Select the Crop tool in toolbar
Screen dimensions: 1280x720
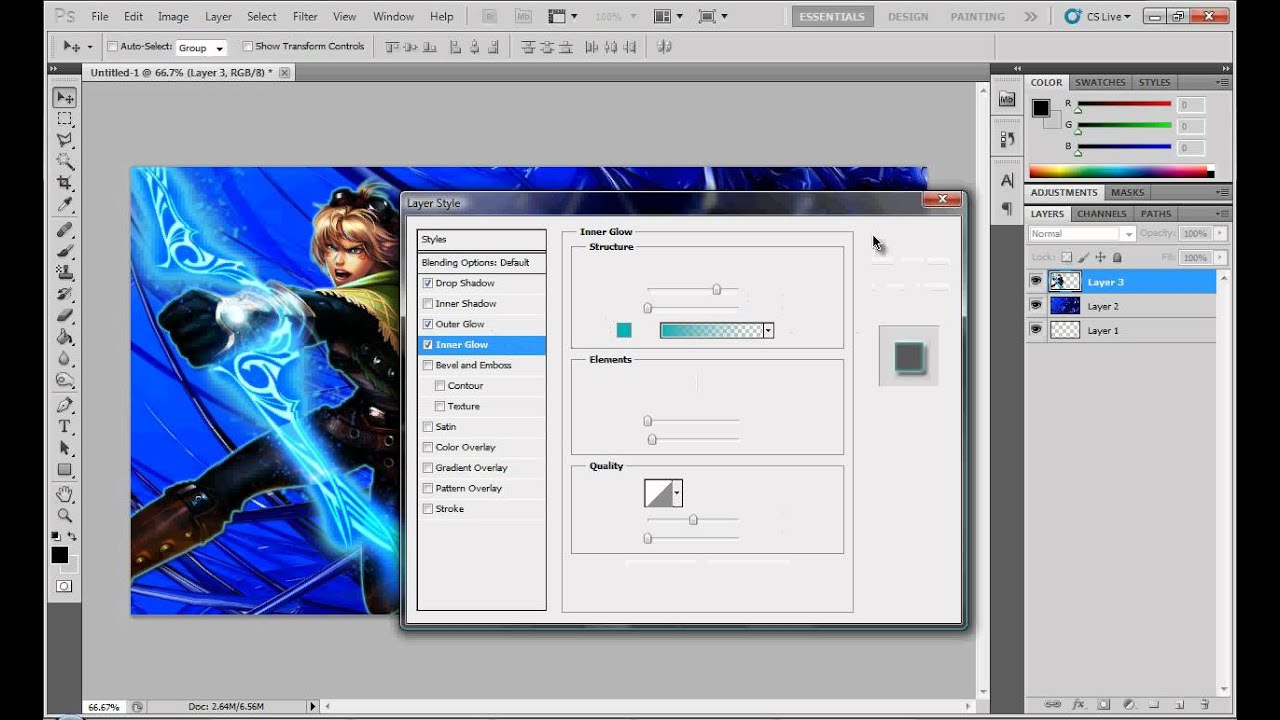[x=64, y=182]
